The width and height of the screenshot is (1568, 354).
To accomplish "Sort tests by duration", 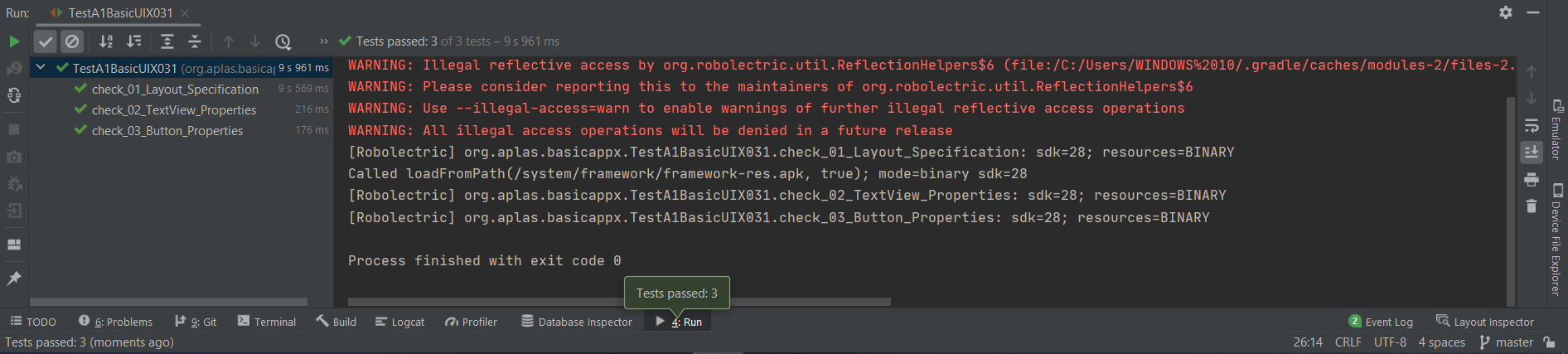I will tap(133, 41).
